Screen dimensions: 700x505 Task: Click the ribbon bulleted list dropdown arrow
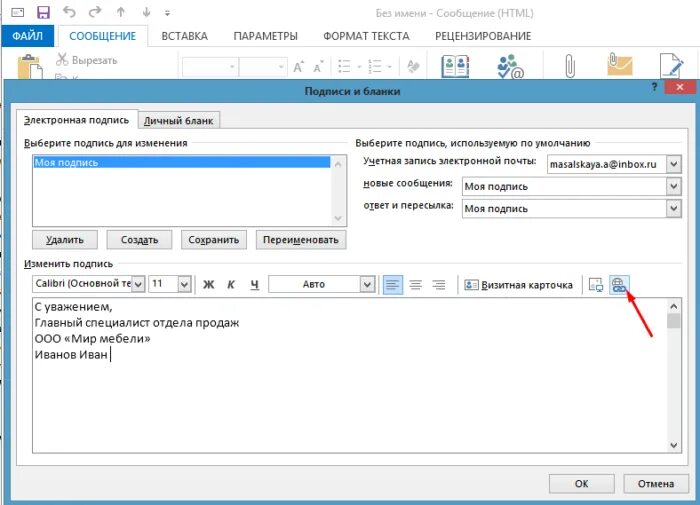point(359,67)
